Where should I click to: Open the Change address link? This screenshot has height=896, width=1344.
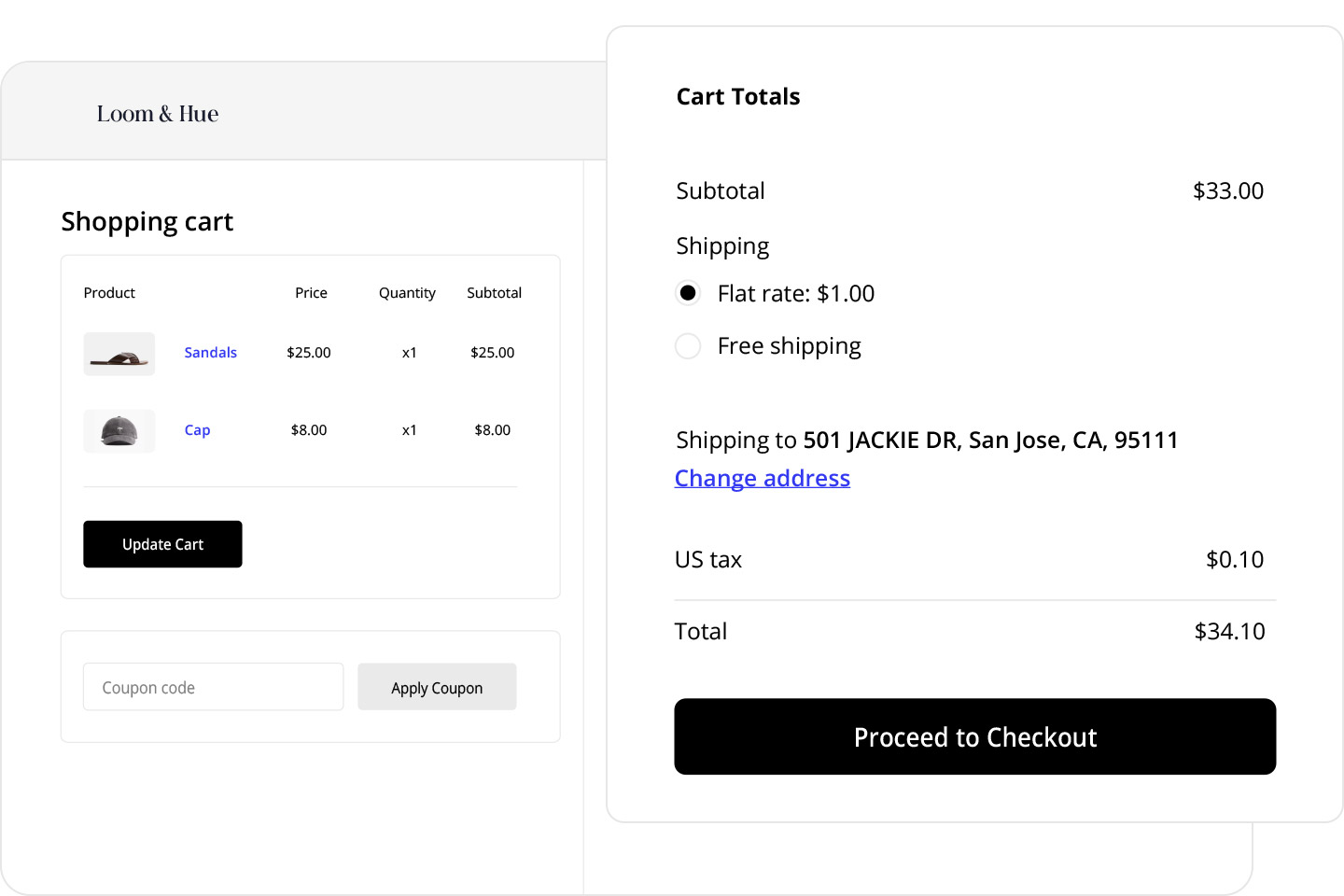point(762,477)
